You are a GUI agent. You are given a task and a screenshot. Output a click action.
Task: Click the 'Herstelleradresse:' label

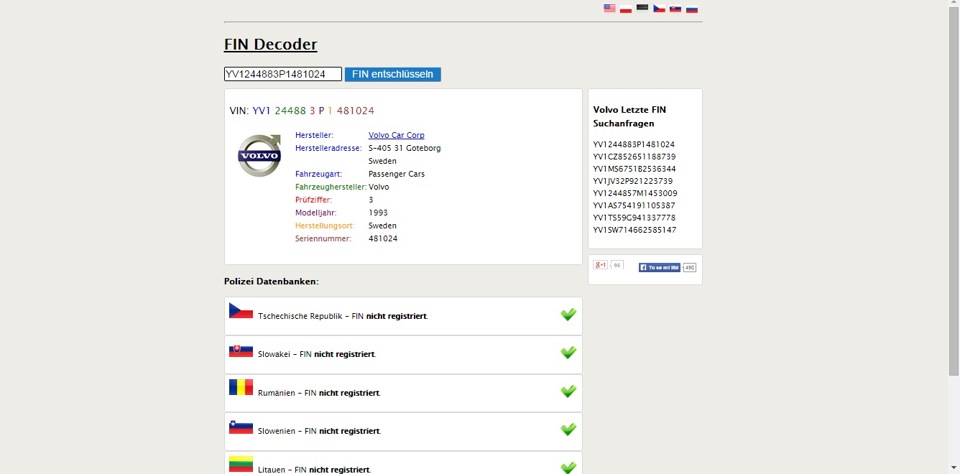[329, 148]
